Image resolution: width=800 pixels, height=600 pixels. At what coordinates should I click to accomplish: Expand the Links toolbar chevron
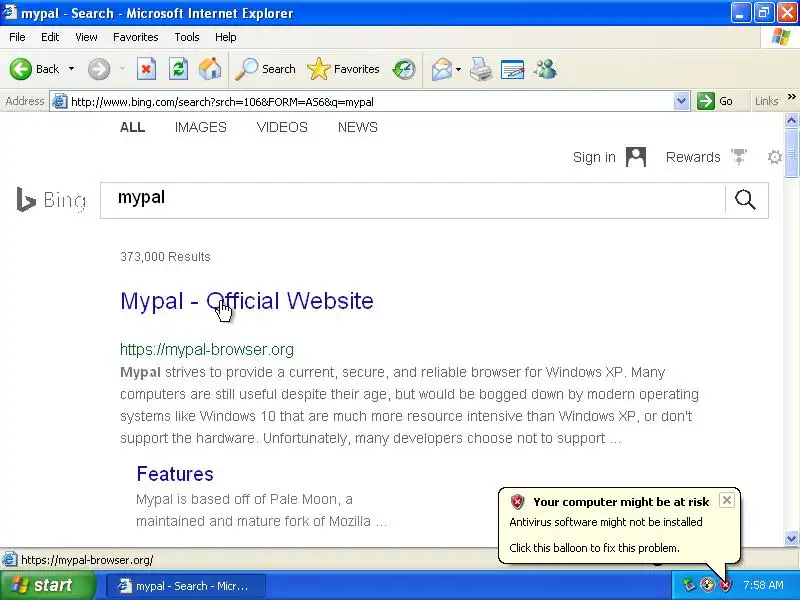[x=791, y=97]
